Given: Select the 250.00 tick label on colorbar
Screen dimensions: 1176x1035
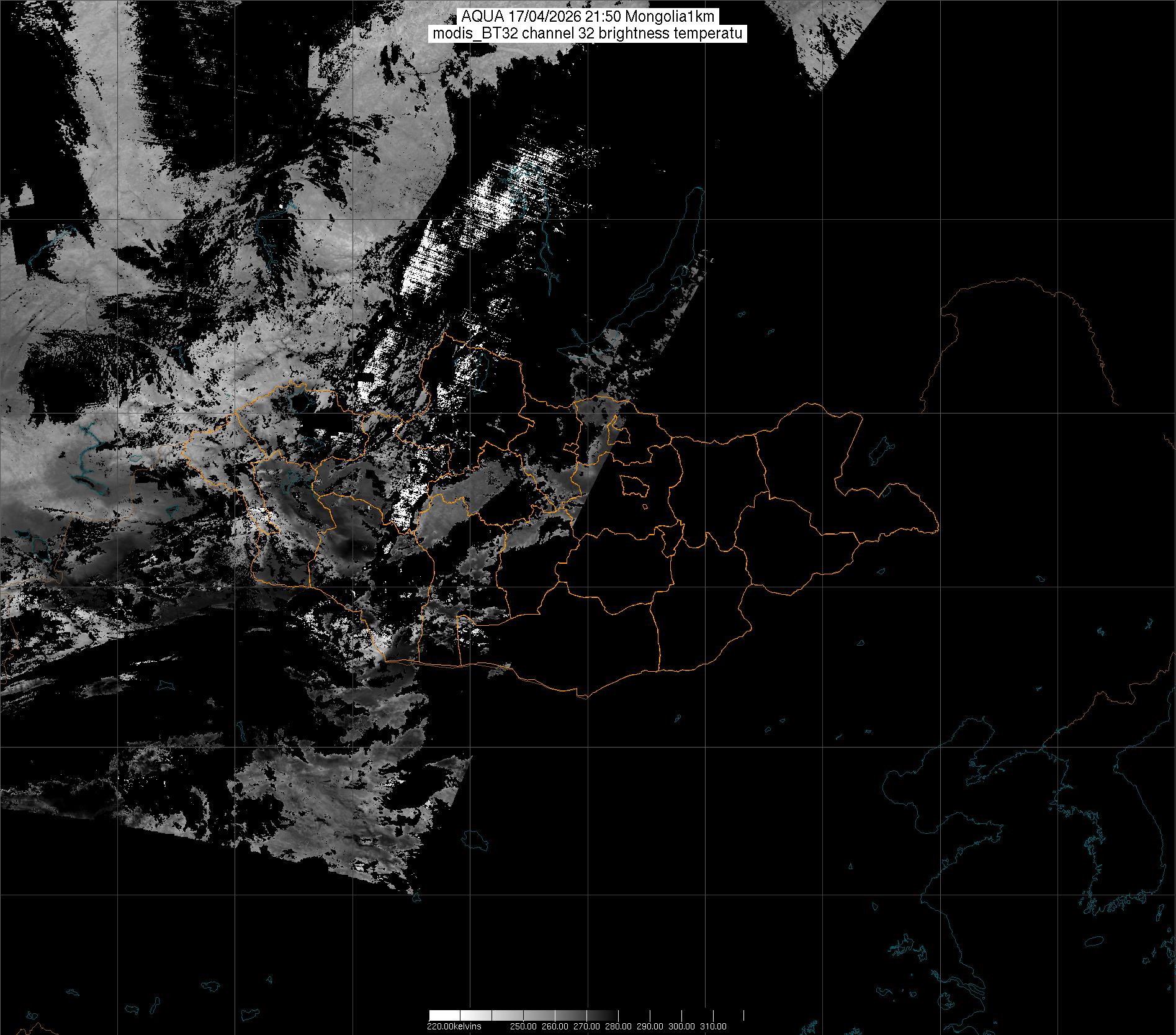Looking at the screenshot, I should [x=523, y=1026].
